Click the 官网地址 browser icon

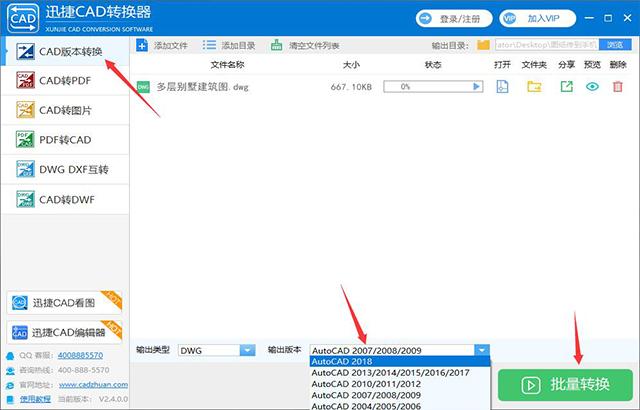[10, 385]
